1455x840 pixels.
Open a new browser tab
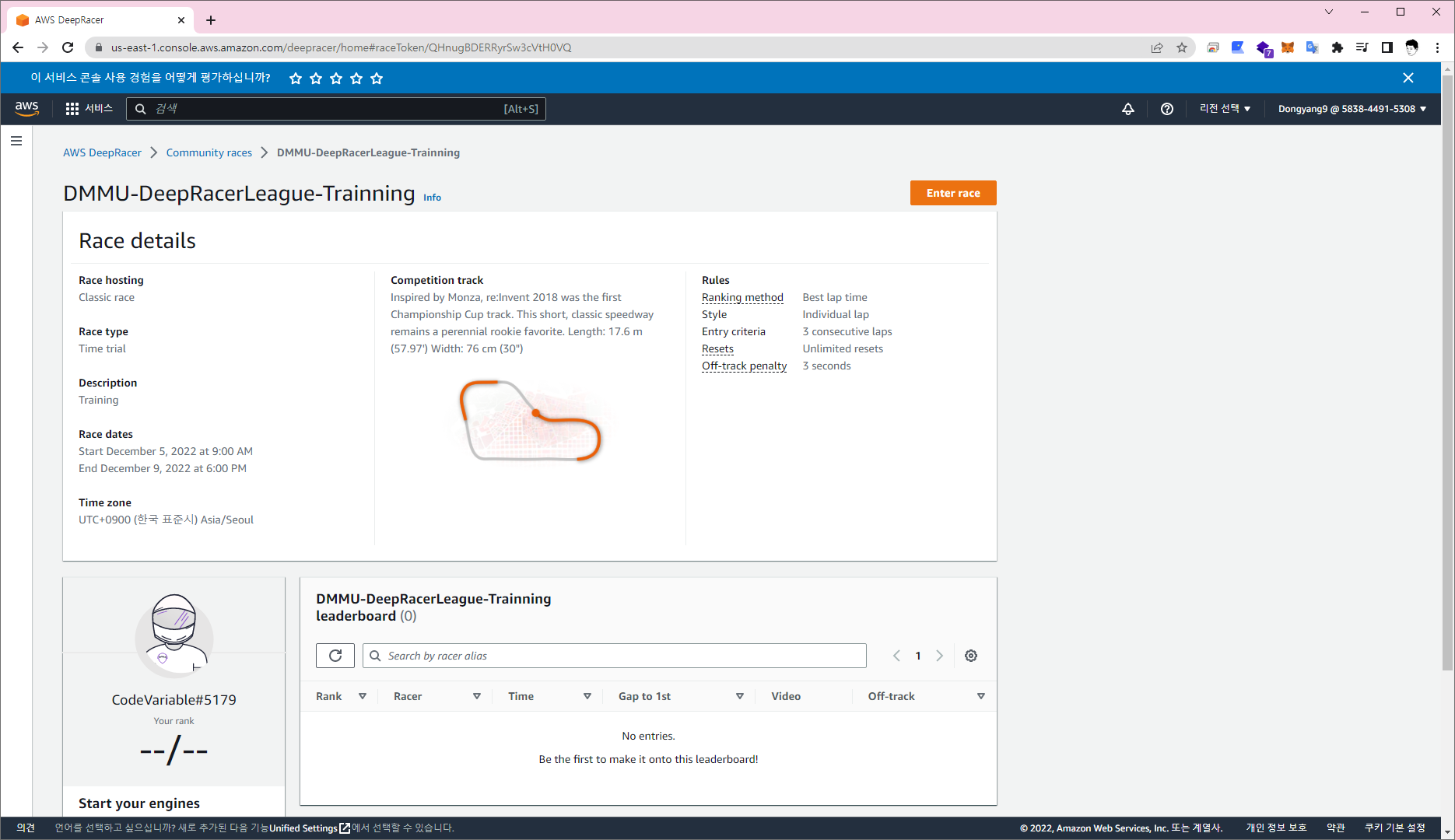pyautogui.click(x=211, y=20)
